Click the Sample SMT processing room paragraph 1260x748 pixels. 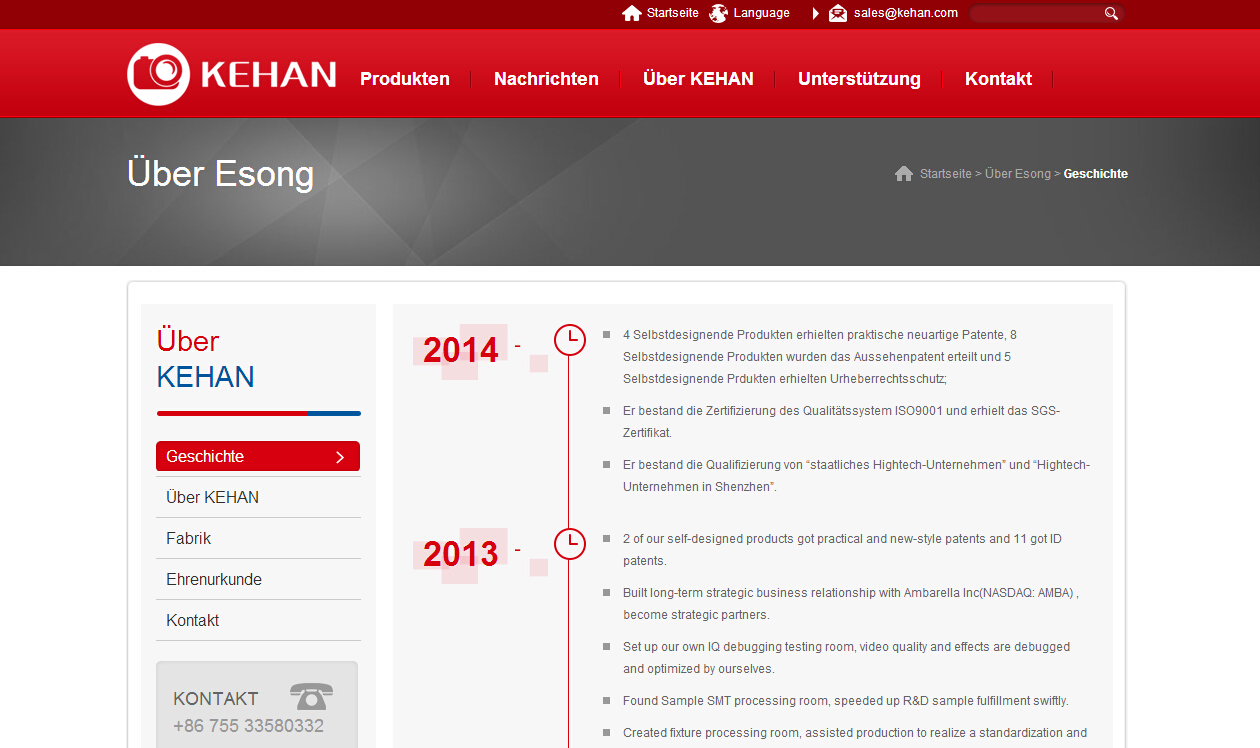click(845, 700)
